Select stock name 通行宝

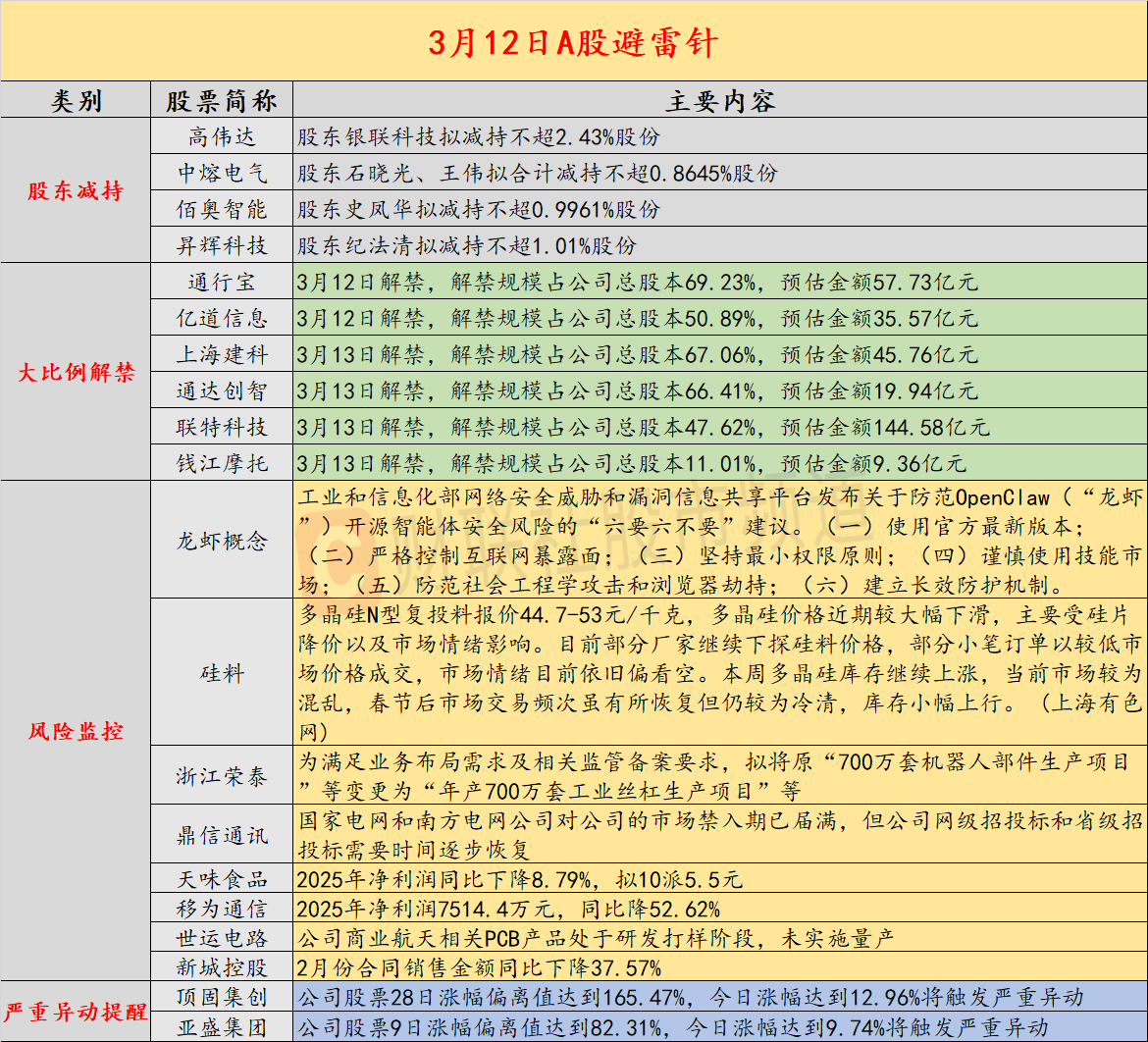pos(222,282)
